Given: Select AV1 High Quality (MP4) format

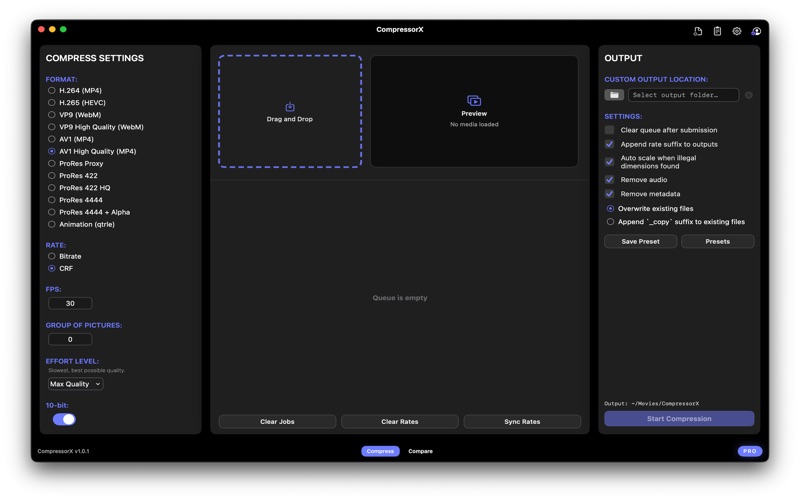Looking at the screenshot, I should tap(92, 152).
